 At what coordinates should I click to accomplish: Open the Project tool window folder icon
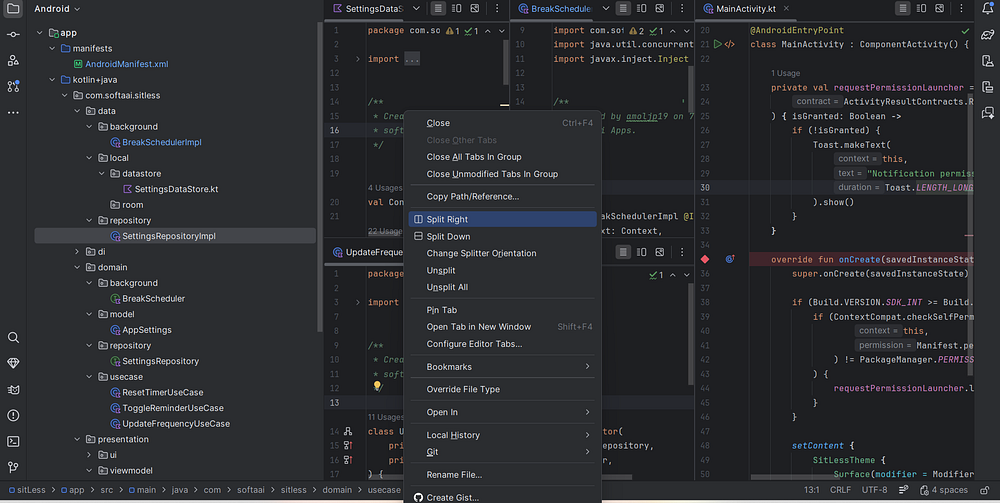[13, 9]
